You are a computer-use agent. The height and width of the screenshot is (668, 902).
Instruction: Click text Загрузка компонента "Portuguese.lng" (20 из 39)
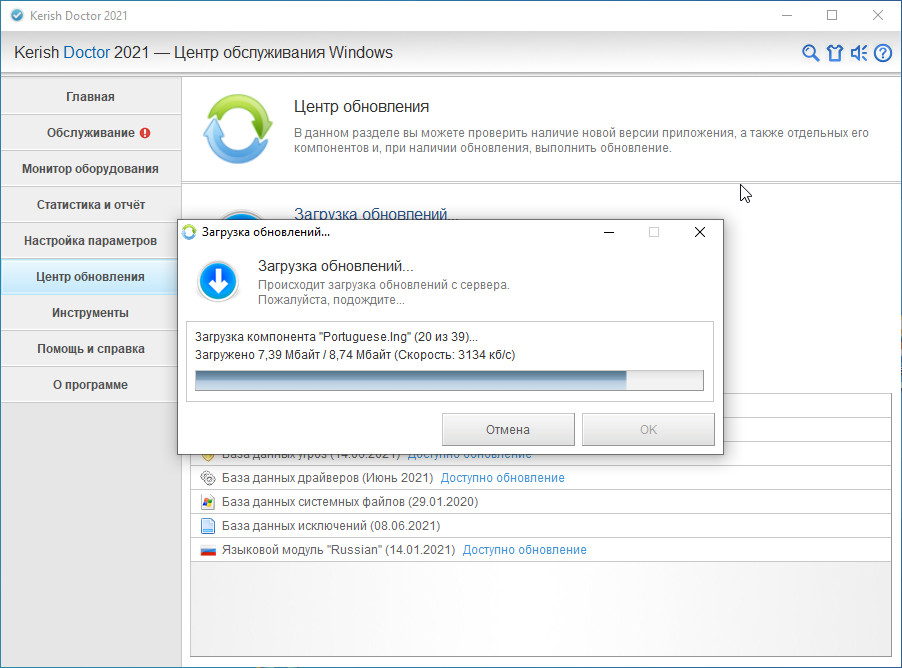(x=336, y=337)
